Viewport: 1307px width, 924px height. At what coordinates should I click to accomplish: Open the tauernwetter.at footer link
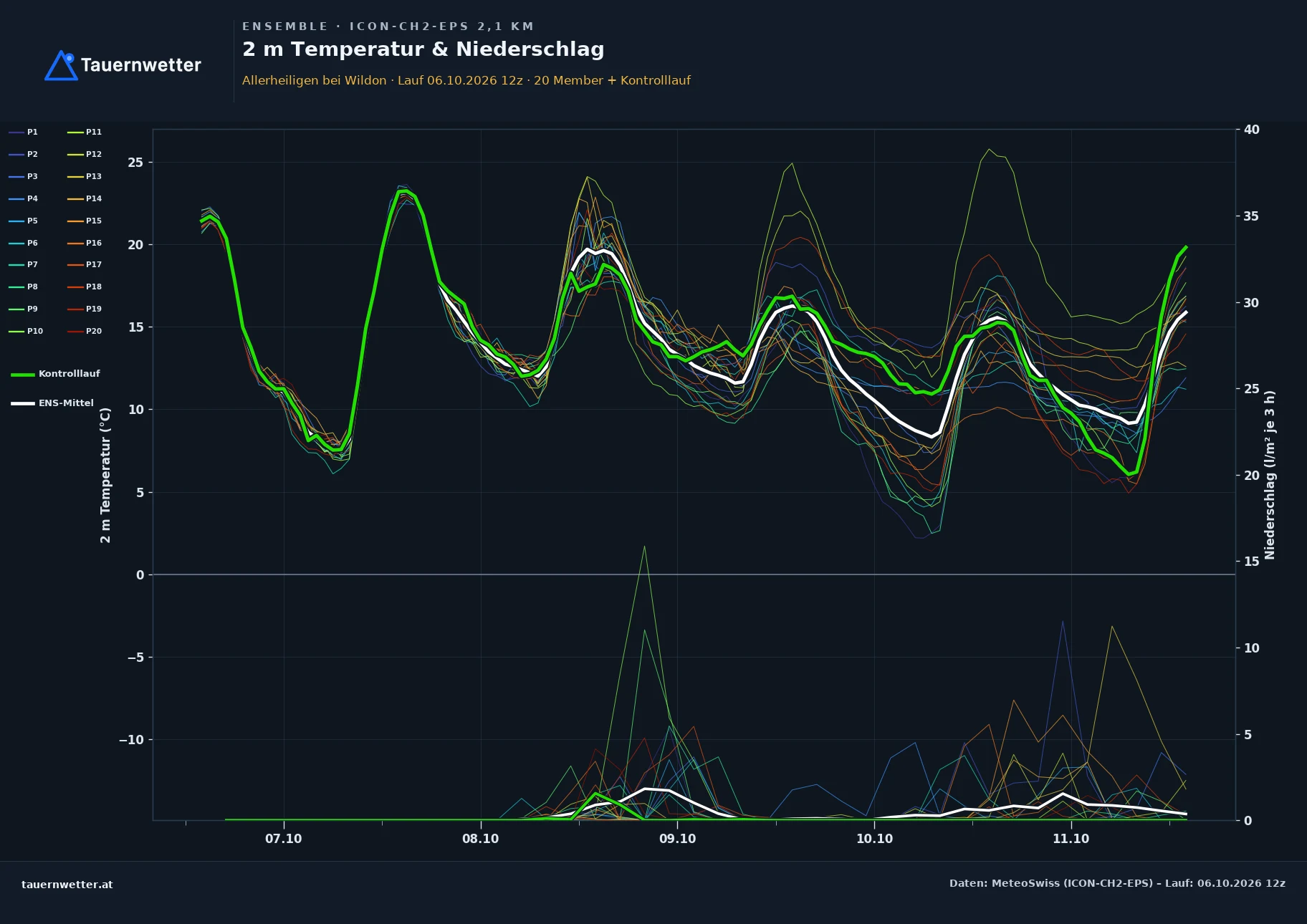(67, 885)
